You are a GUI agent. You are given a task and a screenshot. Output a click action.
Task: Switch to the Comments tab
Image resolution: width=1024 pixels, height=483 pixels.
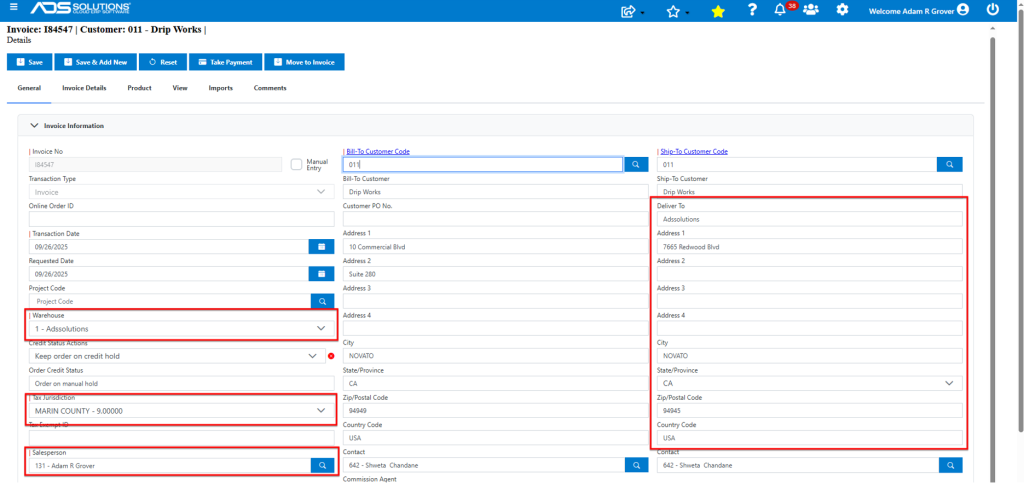(270, 87)
